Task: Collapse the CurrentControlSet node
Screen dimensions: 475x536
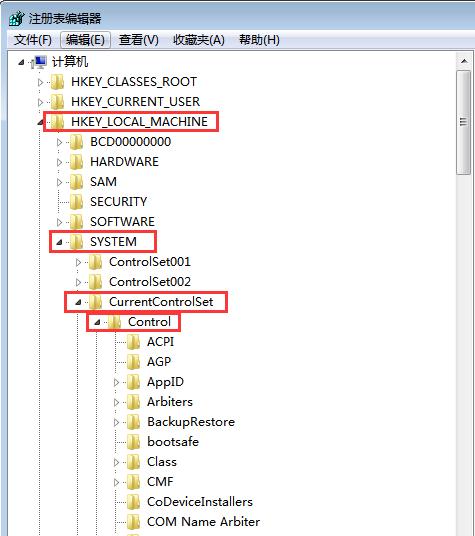Action: (79, 302)
